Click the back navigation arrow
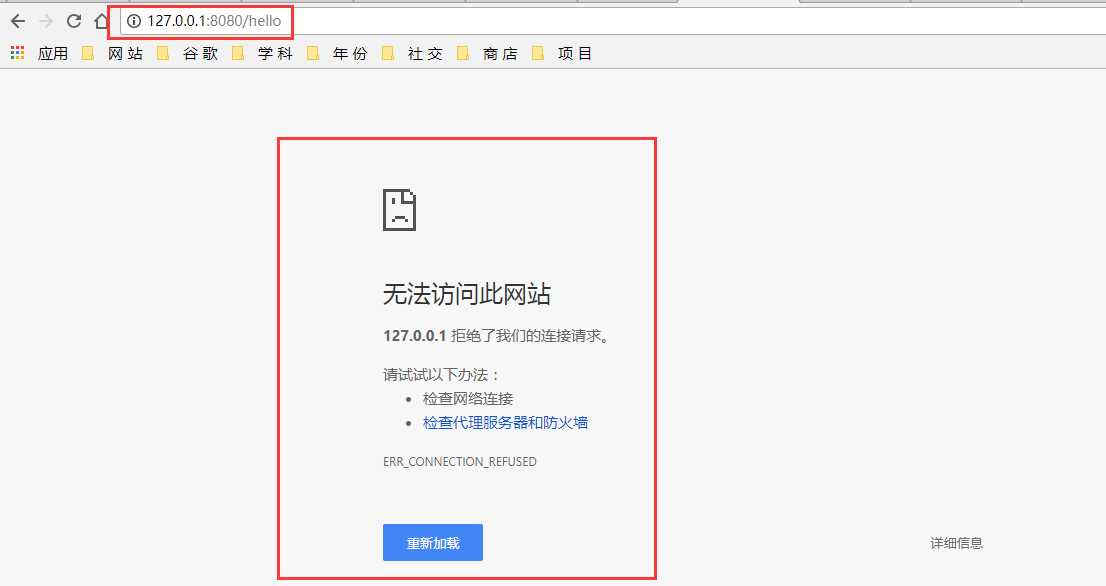1106x586 pixels. (x=17, y=20)
